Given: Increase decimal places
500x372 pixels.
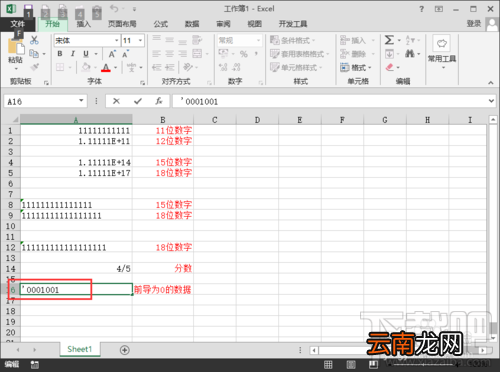Looking at the screenshot, I should [223, 67].
